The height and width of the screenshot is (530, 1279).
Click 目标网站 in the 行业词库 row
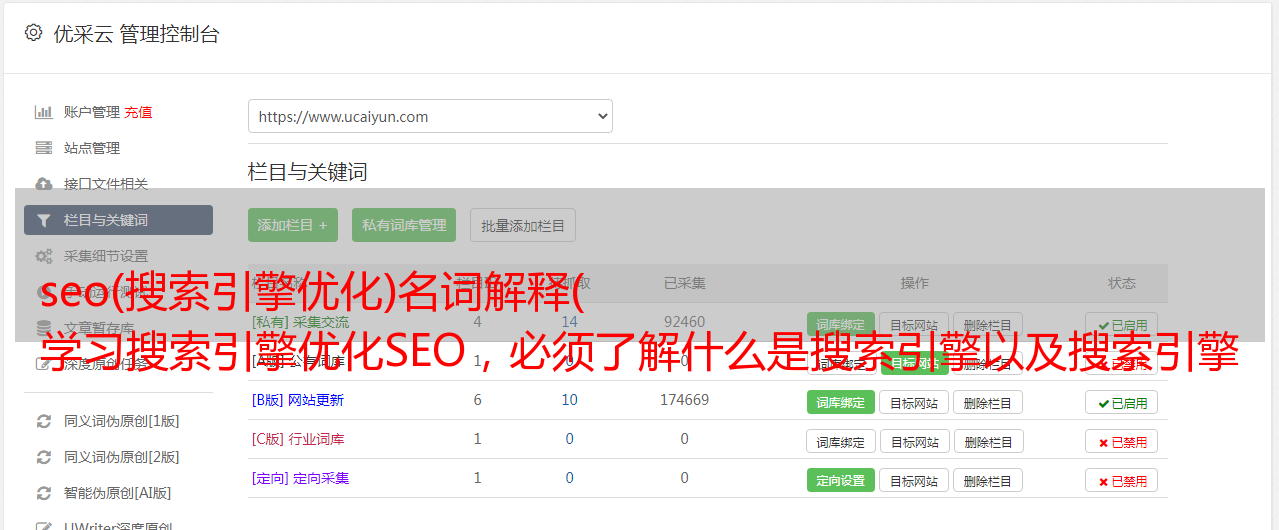point(914,441)
